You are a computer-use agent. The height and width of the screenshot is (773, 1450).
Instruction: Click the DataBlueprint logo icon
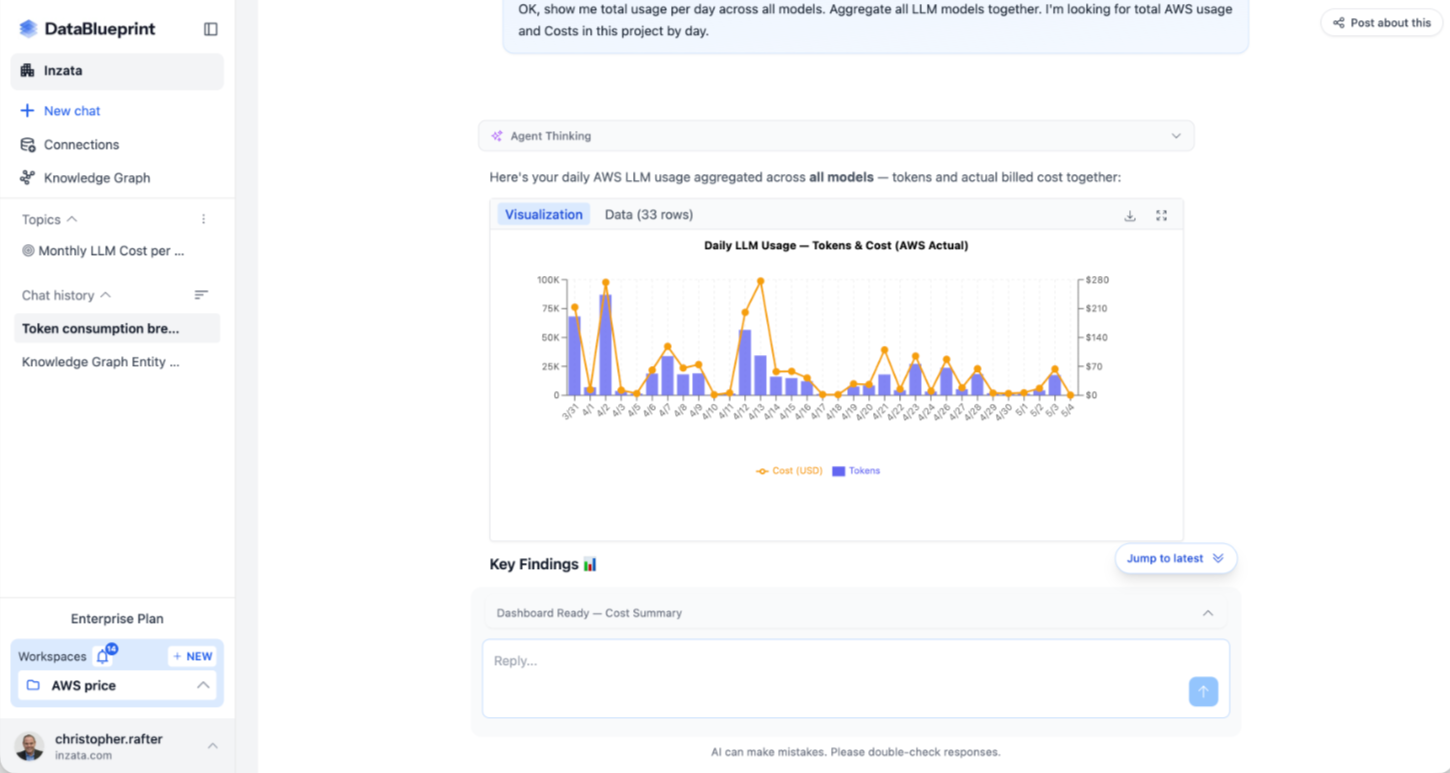pyautogui.click(x=28, y=29)
